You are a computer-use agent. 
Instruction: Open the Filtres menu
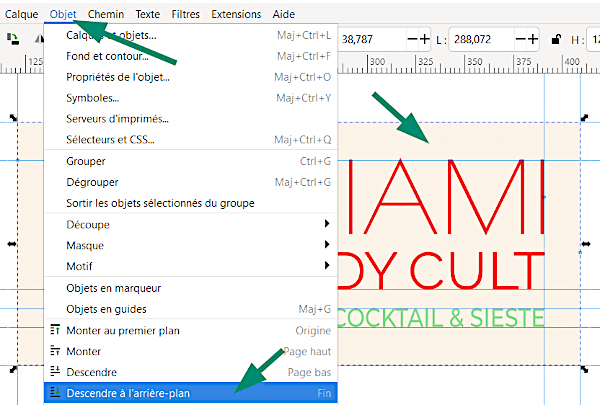(186, 14)
